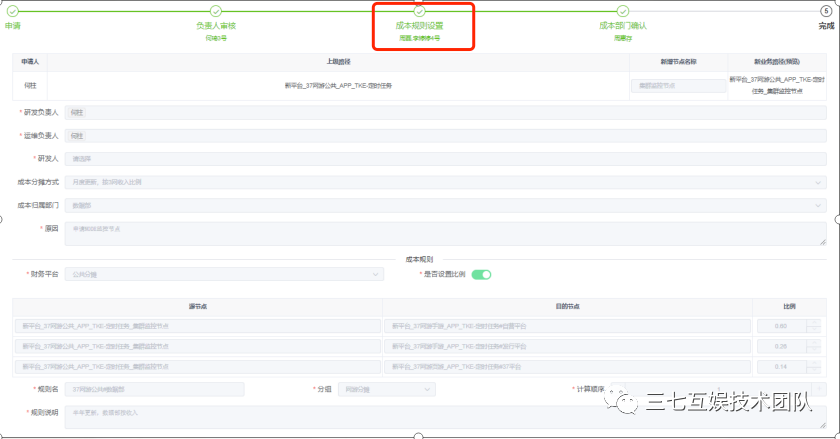Select the 成本规则设置 step label

coord(419,26)
